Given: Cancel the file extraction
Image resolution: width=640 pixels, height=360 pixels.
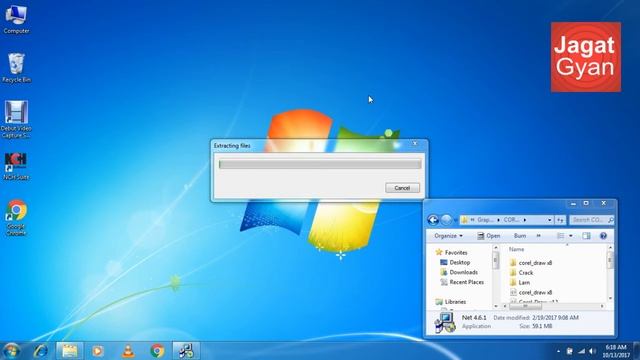Looking at the screenshot, I should 402,188.
